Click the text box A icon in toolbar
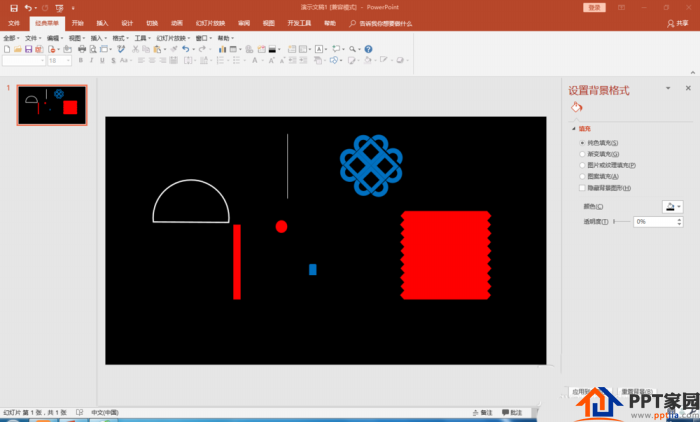The width and height of the screenshot is (700, 422). [319, 49]
